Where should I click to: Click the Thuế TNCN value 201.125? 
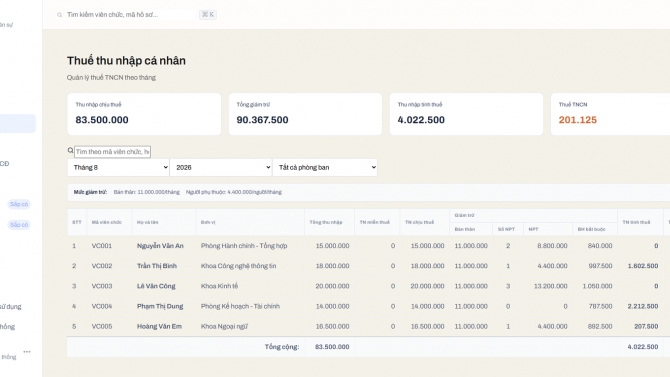[x=577, y=120]
